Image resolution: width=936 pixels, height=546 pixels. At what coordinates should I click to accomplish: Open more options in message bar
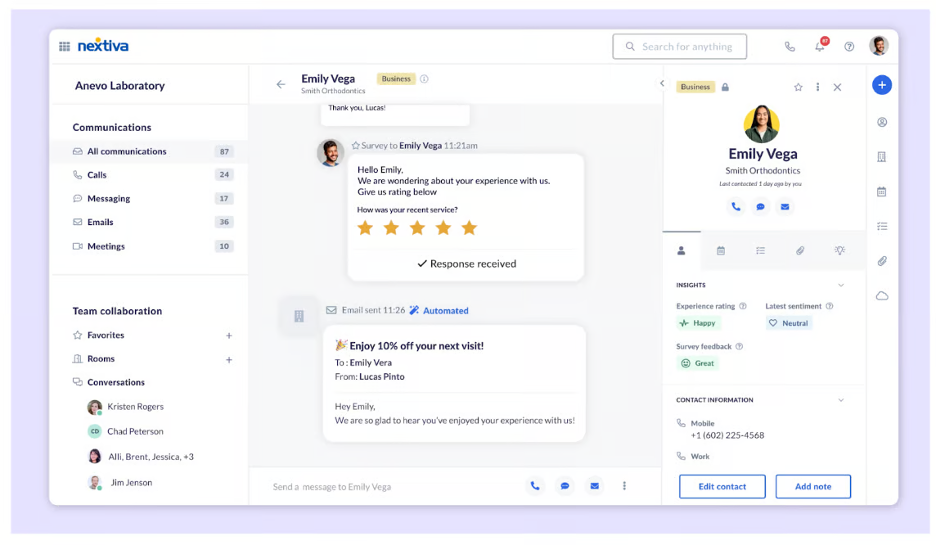624,486
